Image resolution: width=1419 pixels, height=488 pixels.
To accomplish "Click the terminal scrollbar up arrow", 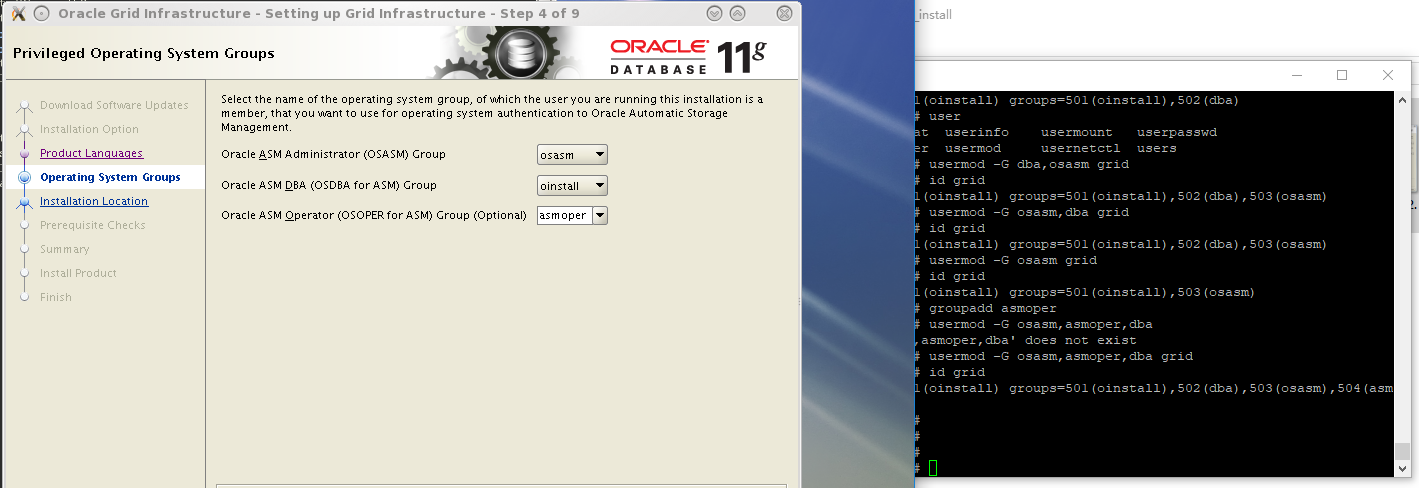I will point(1402,101).
